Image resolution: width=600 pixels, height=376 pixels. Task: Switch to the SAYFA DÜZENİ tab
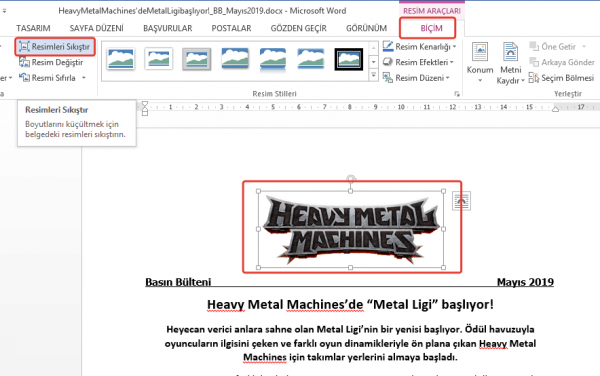point(96,28)
